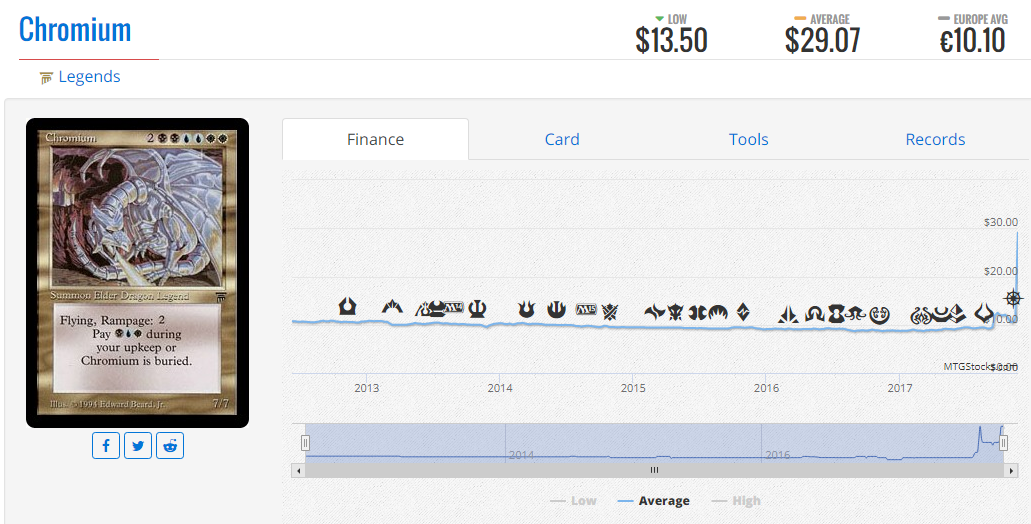This screenshot has height=524, width=1031.
Task: Click the Shadows over Innistrad set symbol
Action: pyautogui.click(x=815, y=314)
